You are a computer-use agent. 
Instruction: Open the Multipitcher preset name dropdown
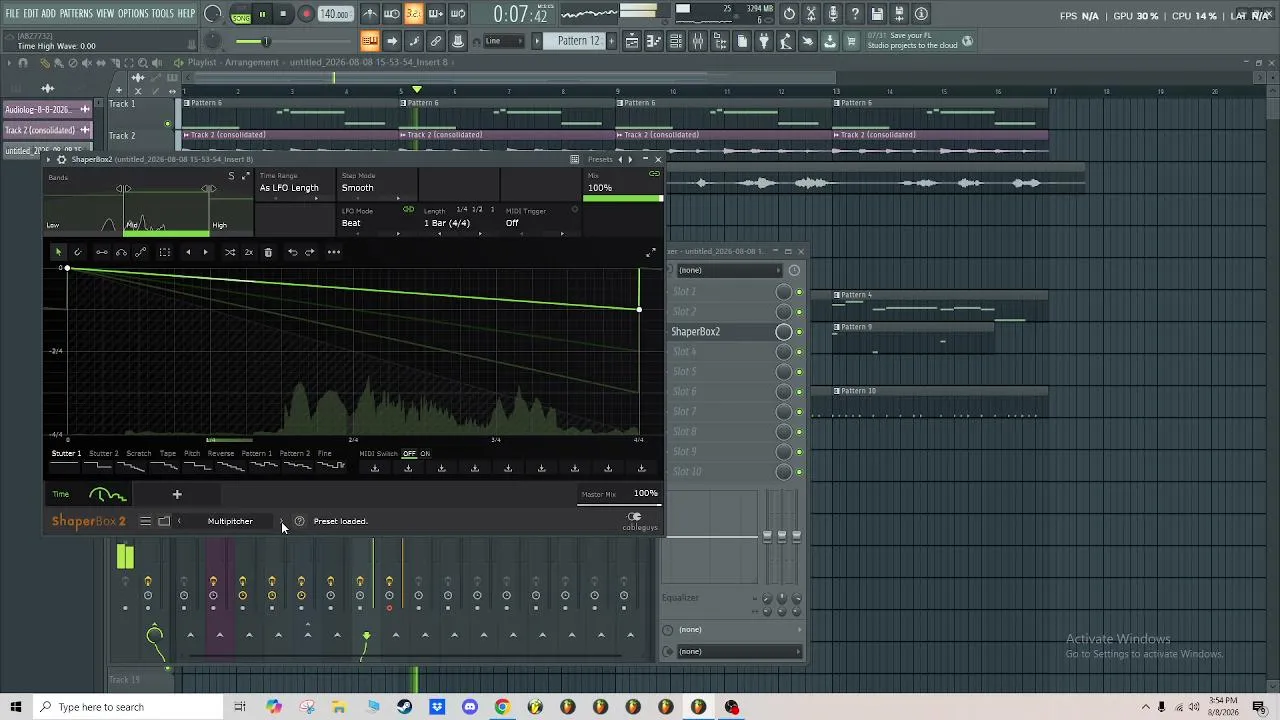coord(230,521)
